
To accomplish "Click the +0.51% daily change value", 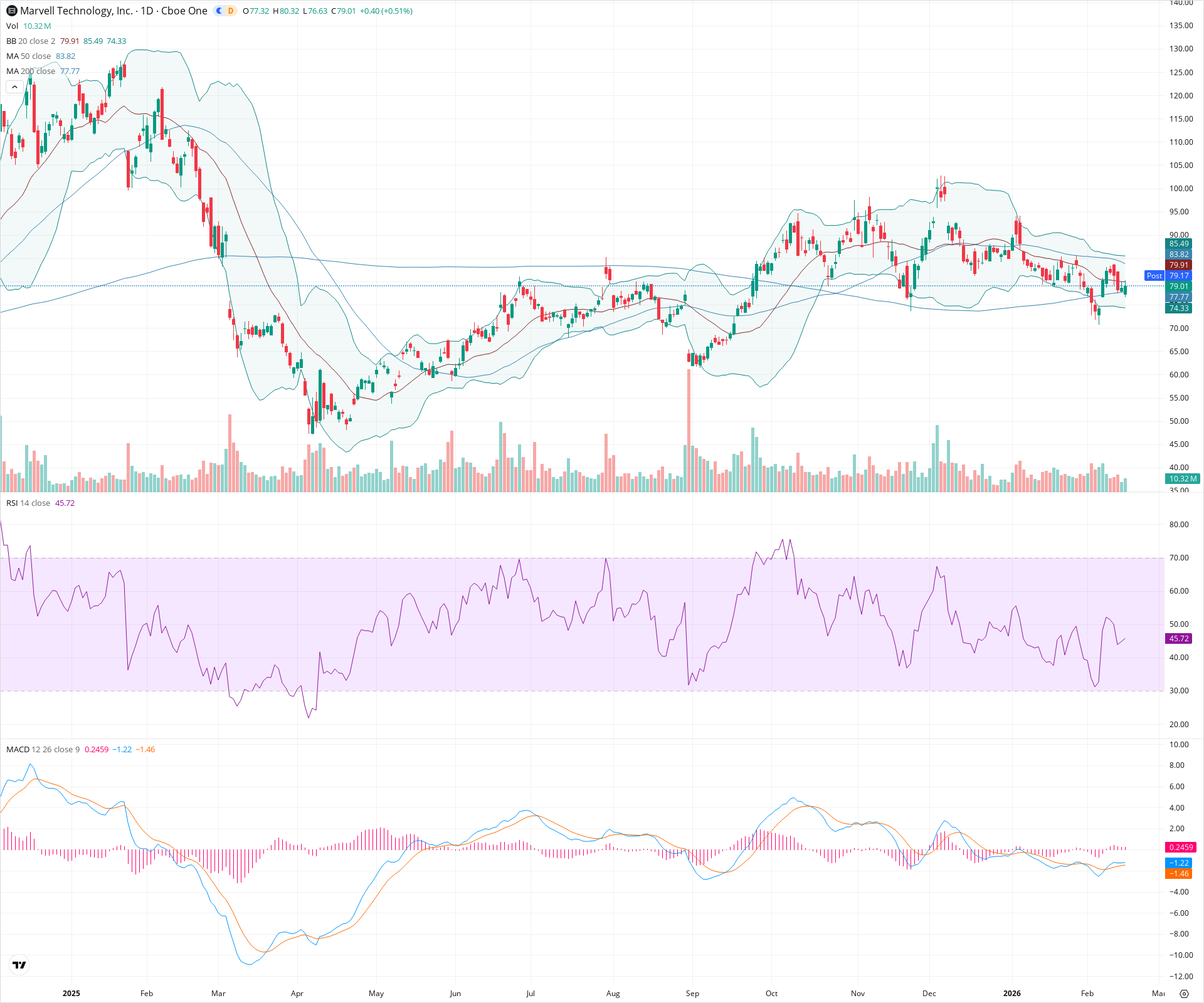I will click(395, 11).
